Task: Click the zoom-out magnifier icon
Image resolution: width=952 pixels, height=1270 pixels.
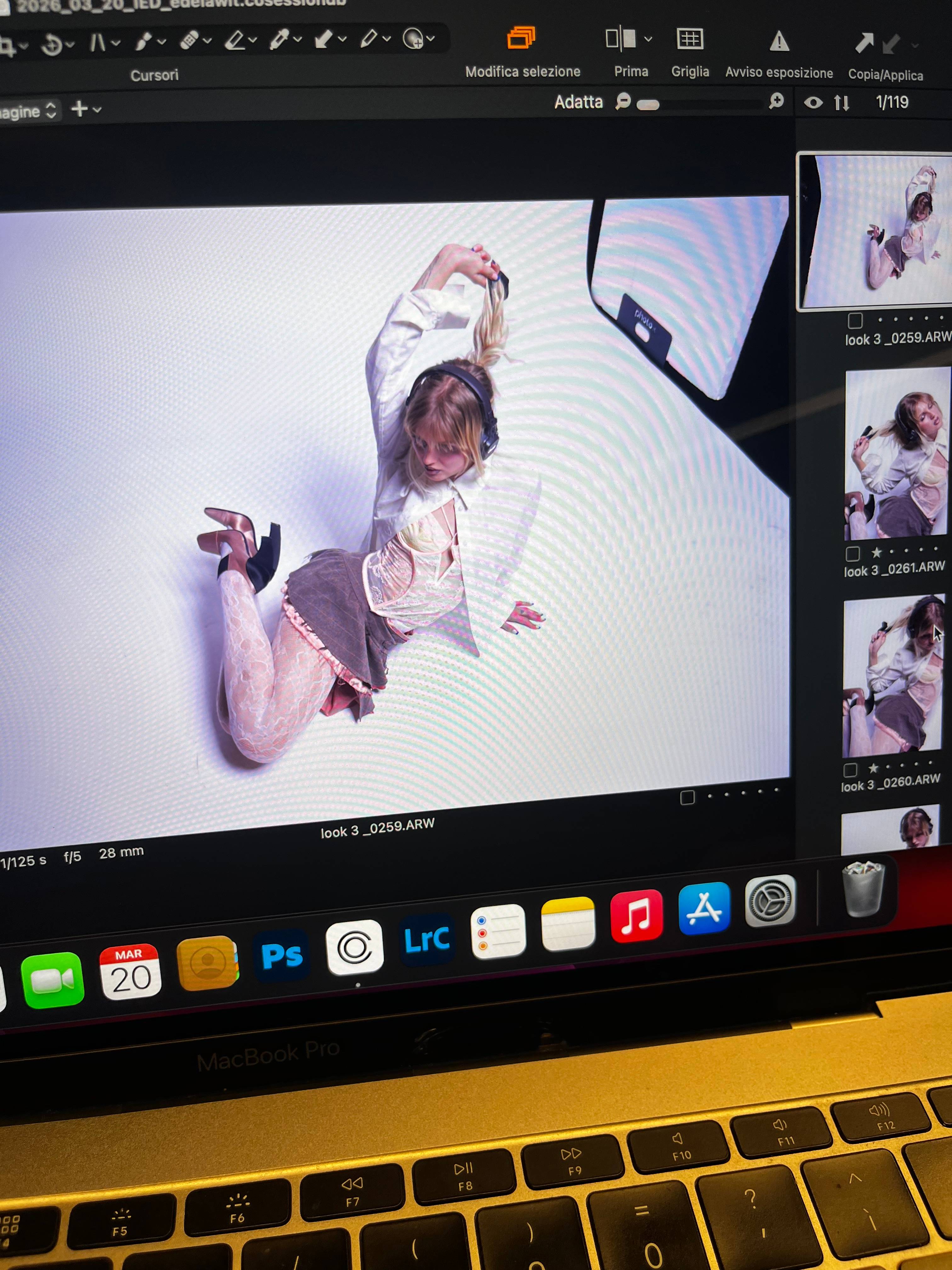Action: coord(623,102)
